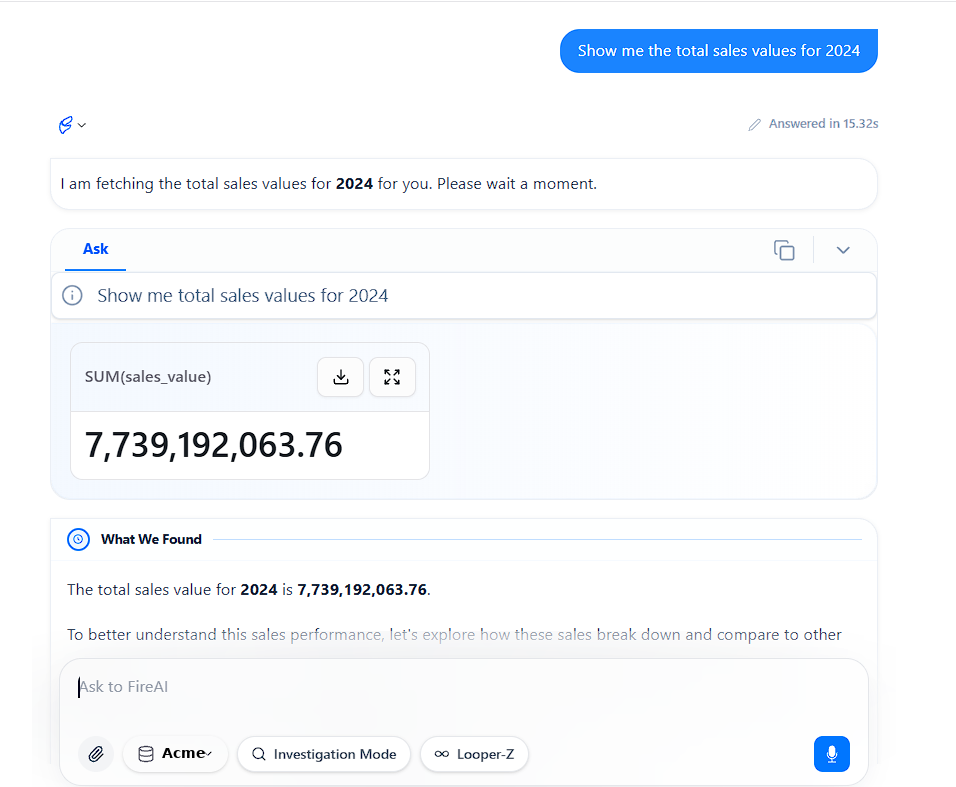Click the info icon beside the query text
The image size is (956, 787).
point(73,296)
